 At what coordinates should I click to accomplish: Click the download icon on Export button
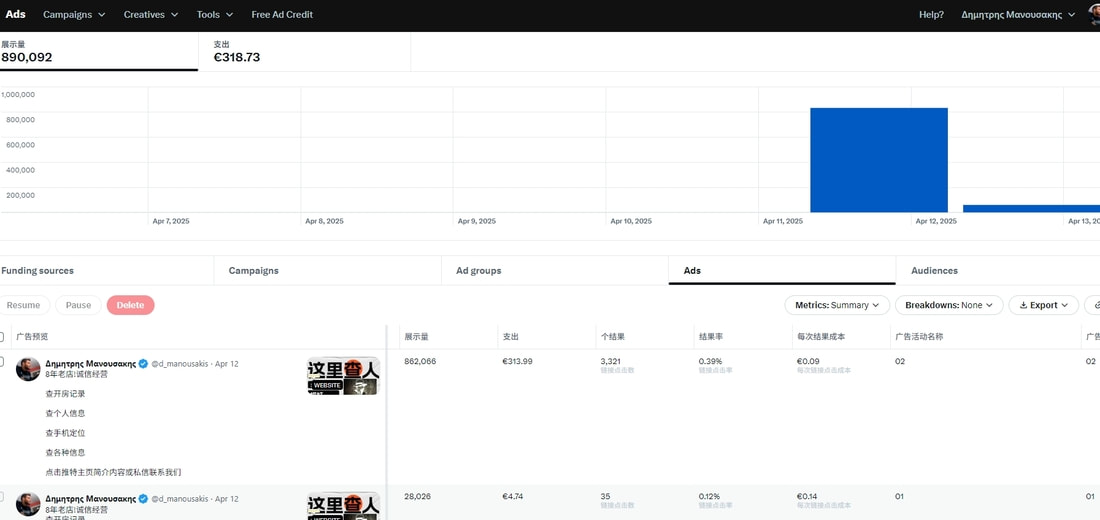tap(1022, 305)
